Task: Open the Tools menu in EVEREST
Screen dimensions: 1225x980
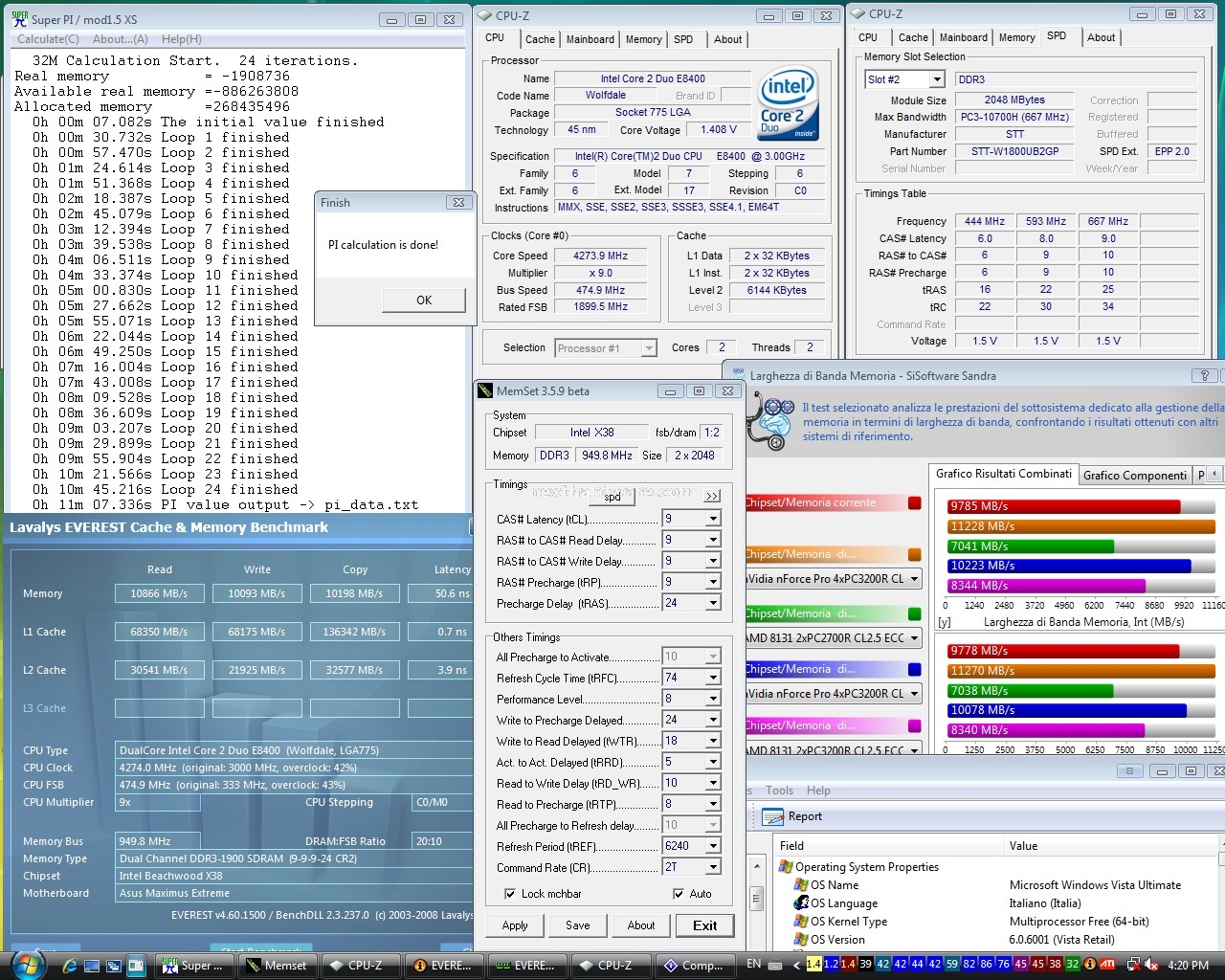Action: point(779,791)
